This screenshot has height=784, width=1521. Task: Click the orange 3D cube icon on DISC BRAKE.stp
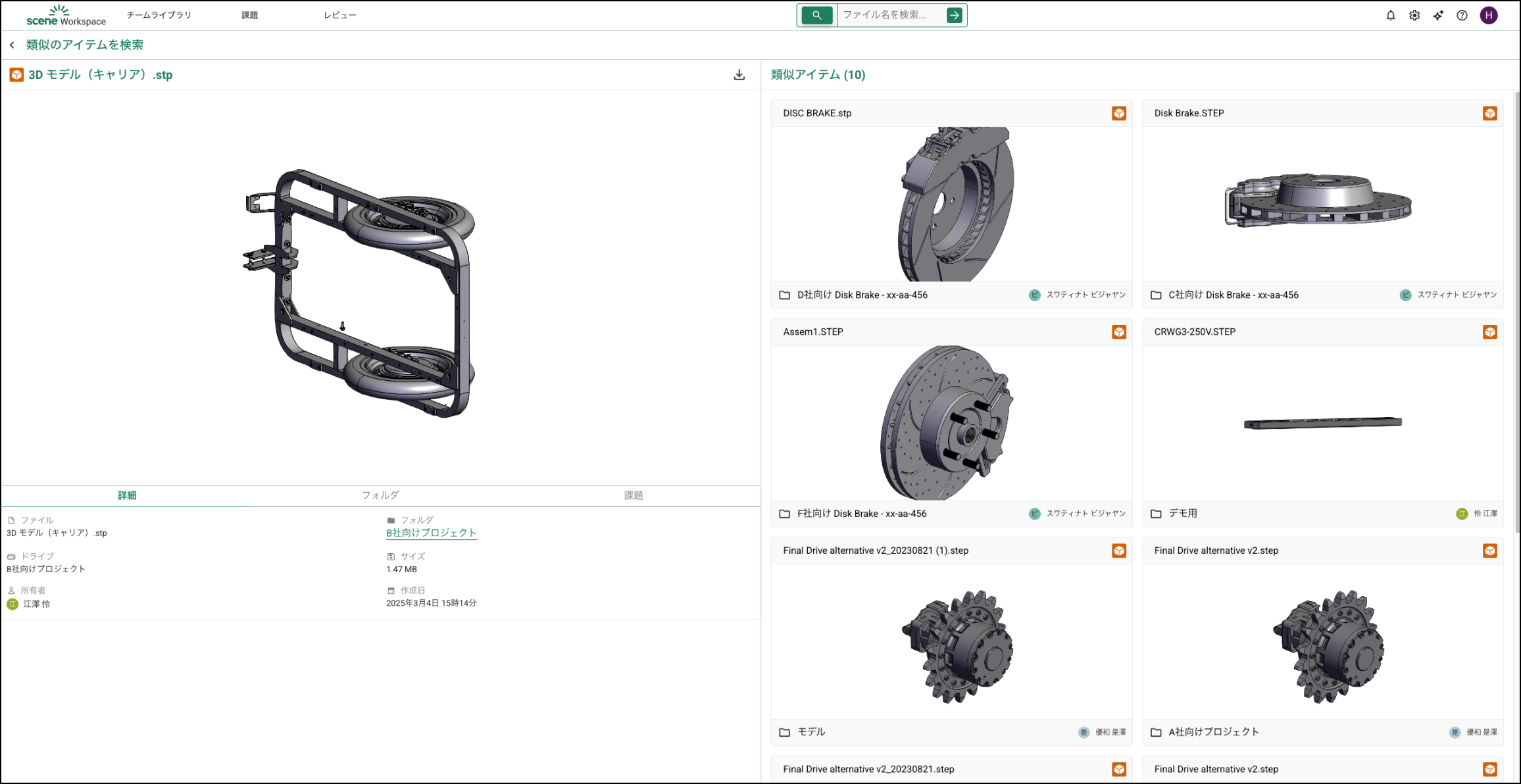click(1118, 113)
